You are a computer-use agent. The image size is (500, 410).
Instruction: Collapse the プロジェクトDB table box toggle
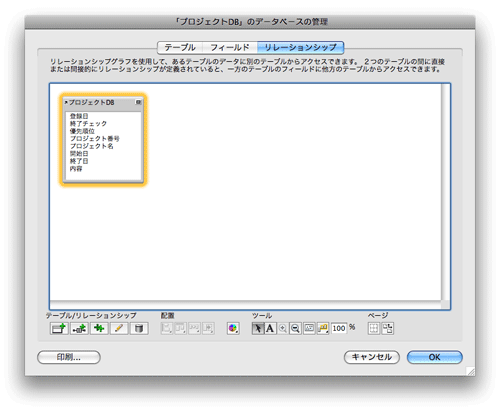click(x=138, y=102)
